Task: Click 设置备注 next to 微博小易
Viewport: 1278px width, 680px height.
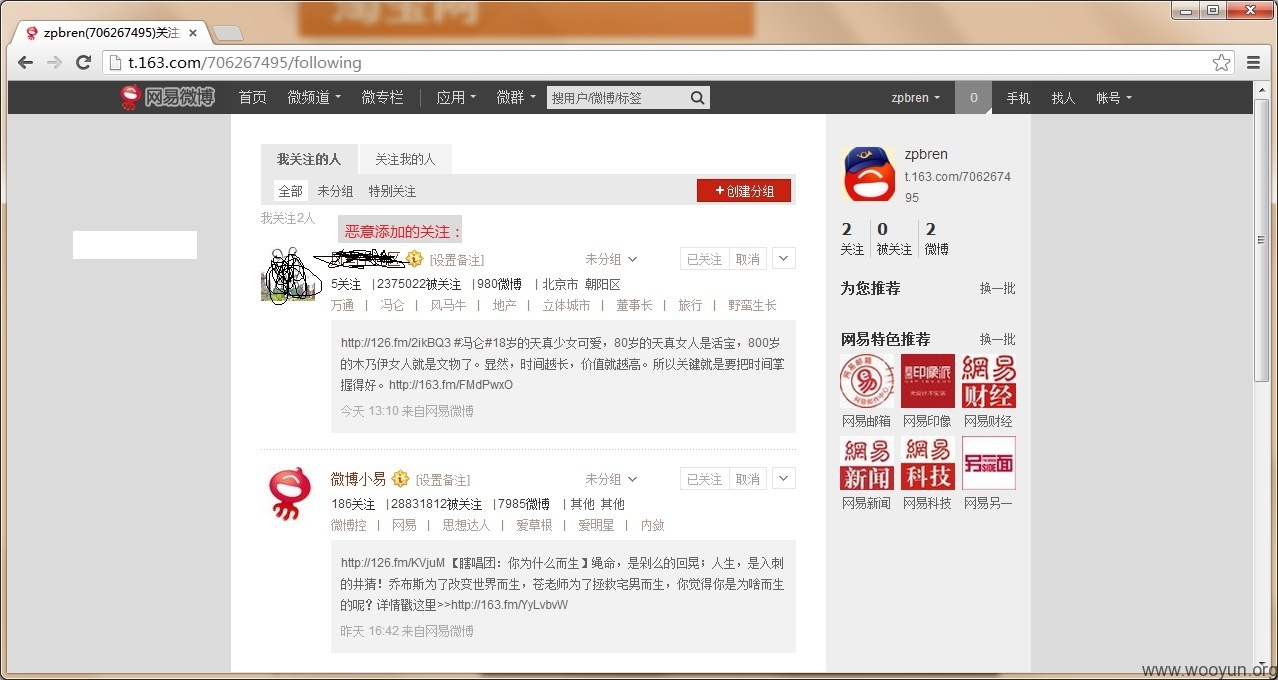Action: [443, 480]
